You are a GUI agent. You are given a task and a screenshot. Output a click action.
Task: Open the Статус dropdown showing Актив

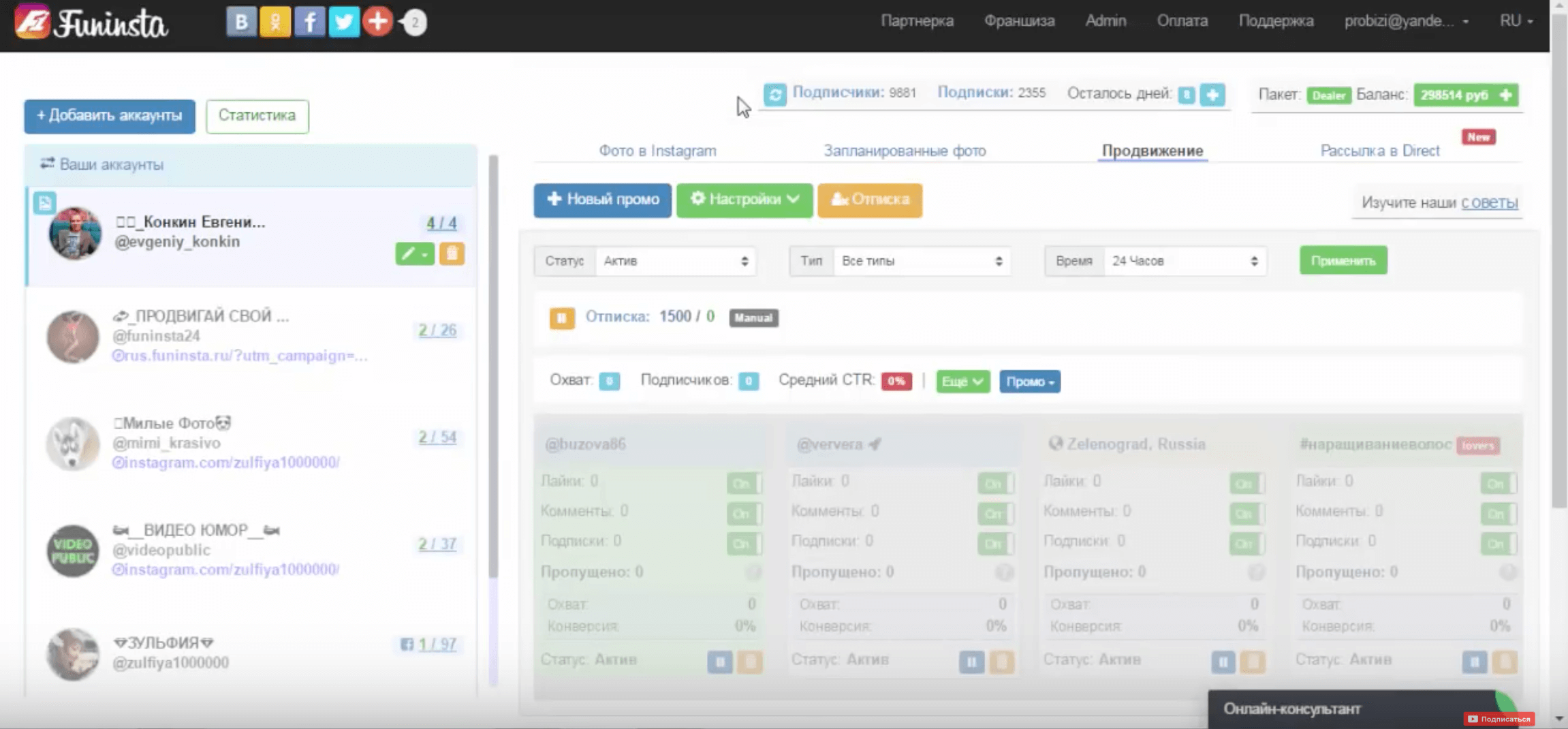pos(674,261)
